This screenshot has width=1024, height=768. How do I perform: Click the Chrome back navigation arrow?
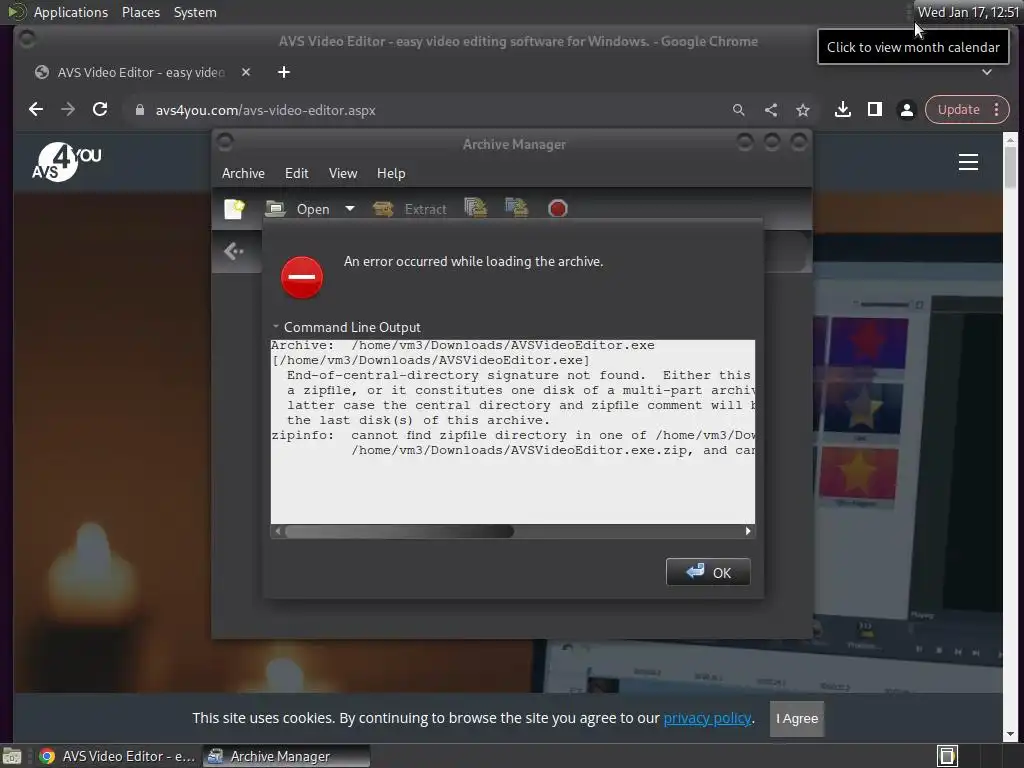point(36,110)
